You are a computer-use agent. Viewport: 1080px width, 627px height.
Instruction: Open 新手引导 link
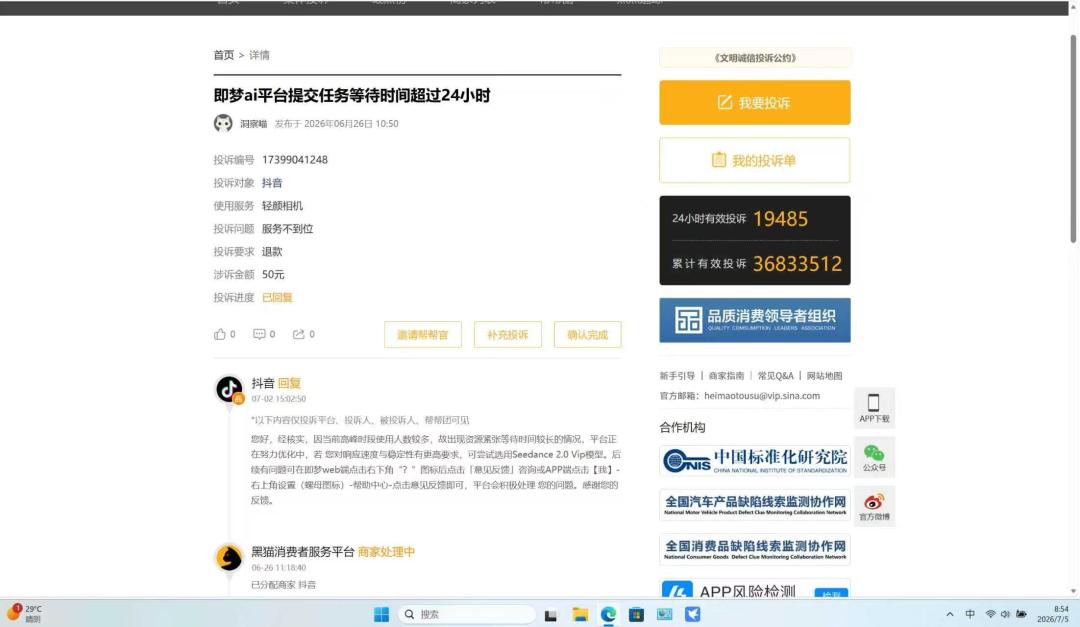(x=677, y=376)
